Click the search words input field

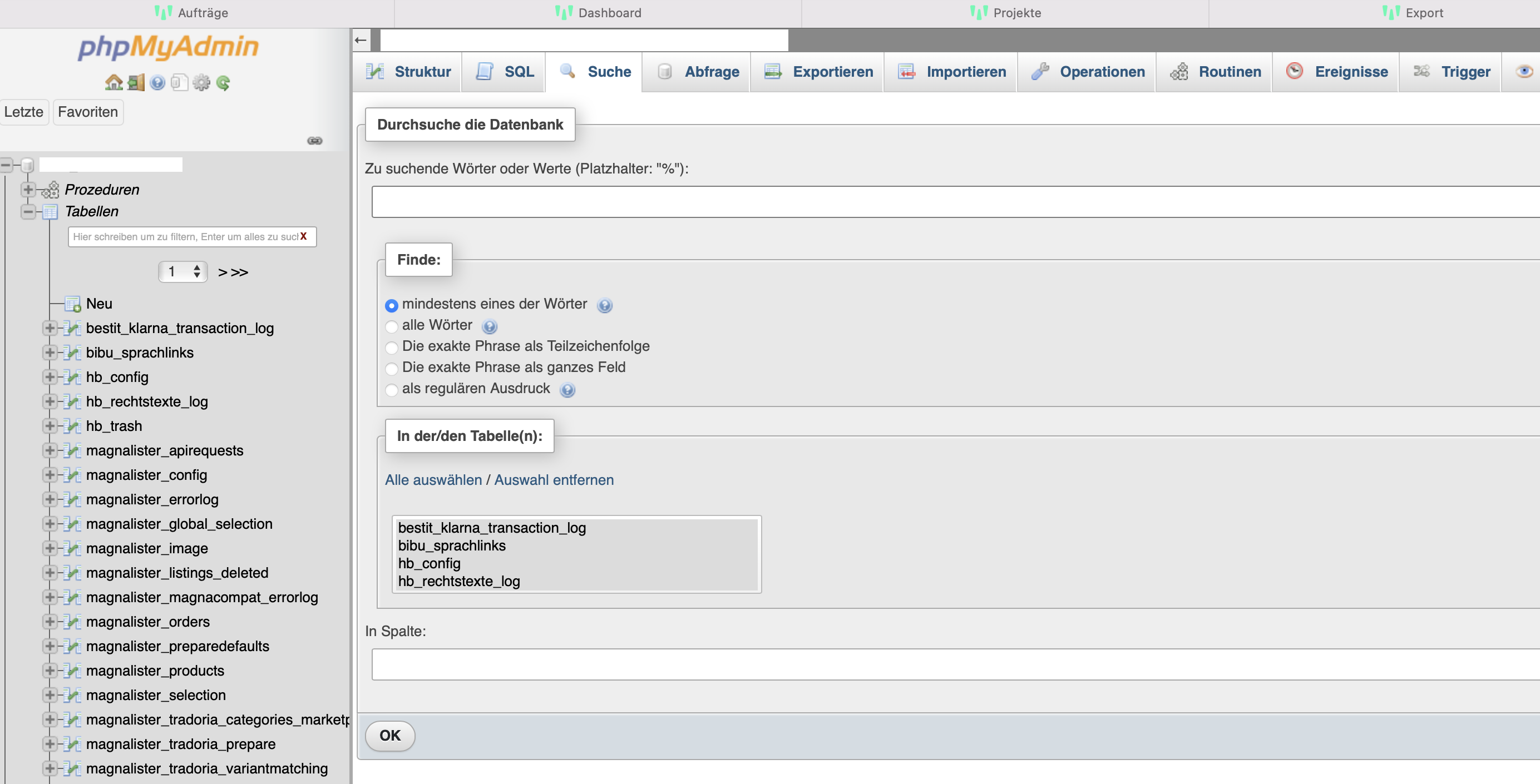955,202
